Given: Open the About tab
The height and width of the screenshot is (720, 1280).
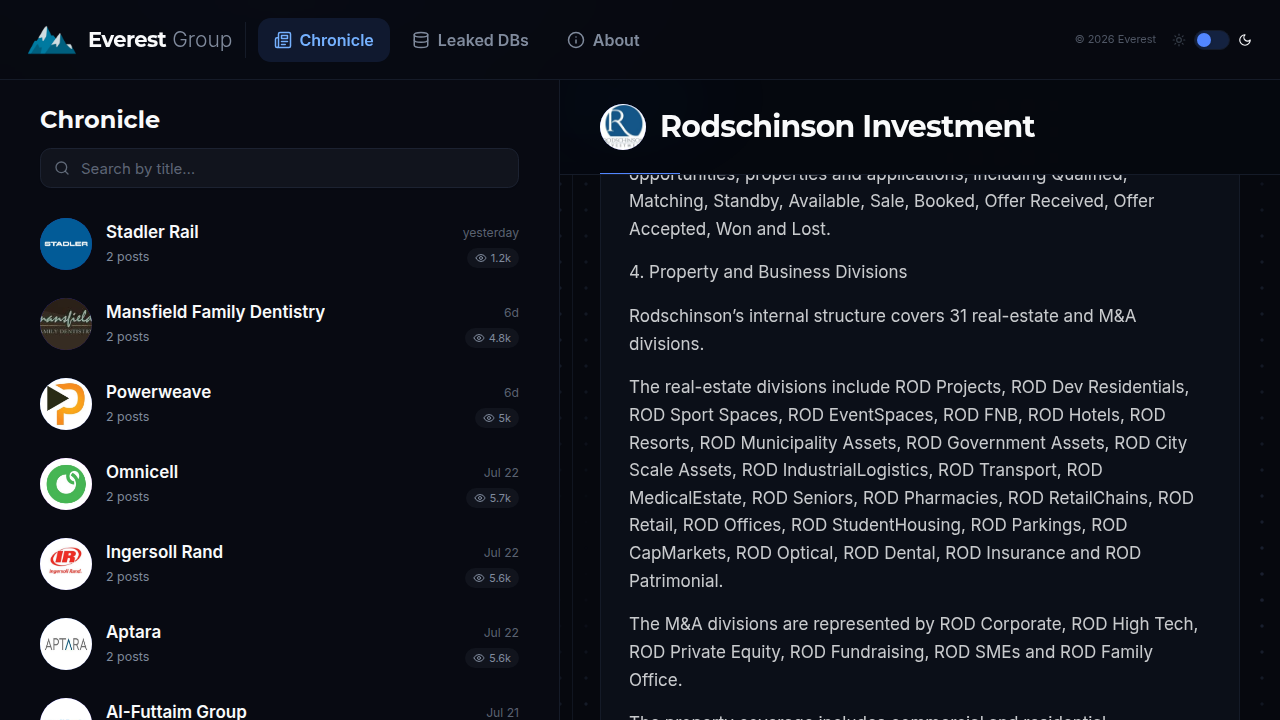Looking at the screenshot, I should [x=603, y=40].
